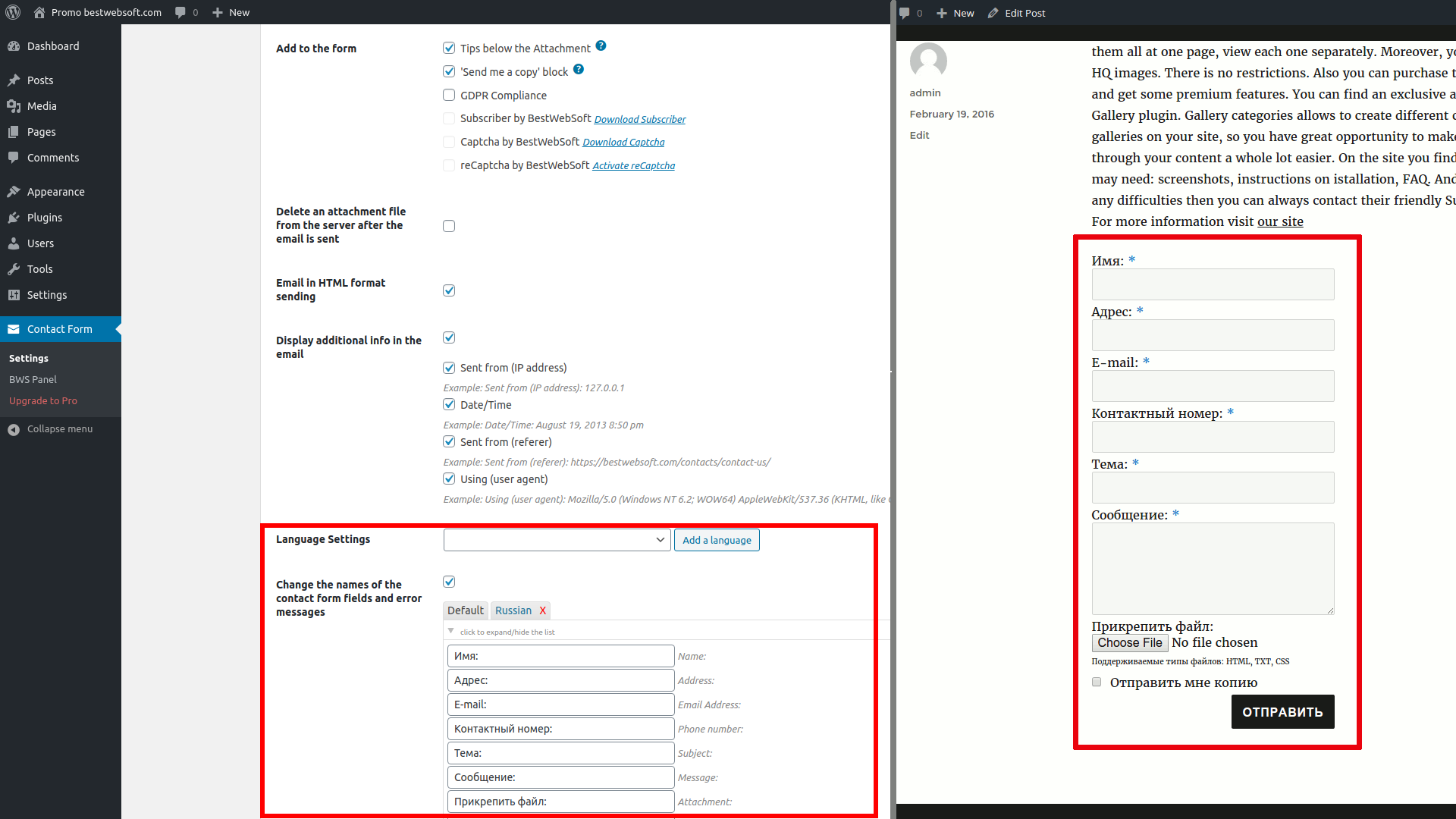Click inside the Имя field of the form
Screen dimensions: 1456x819
1212,284
